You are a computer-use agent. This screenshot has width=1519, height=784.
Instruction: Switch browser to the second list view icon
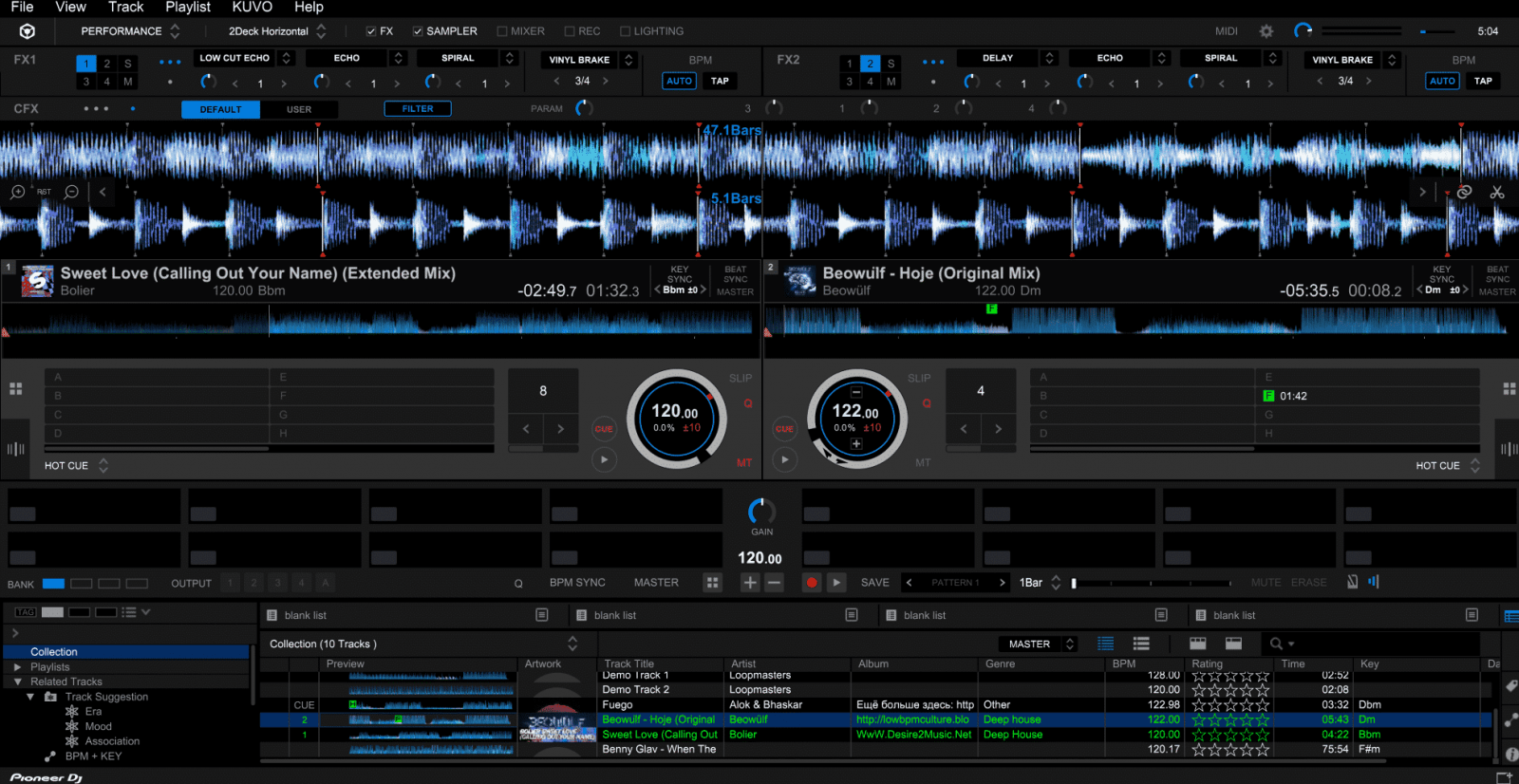[1141, 644]
